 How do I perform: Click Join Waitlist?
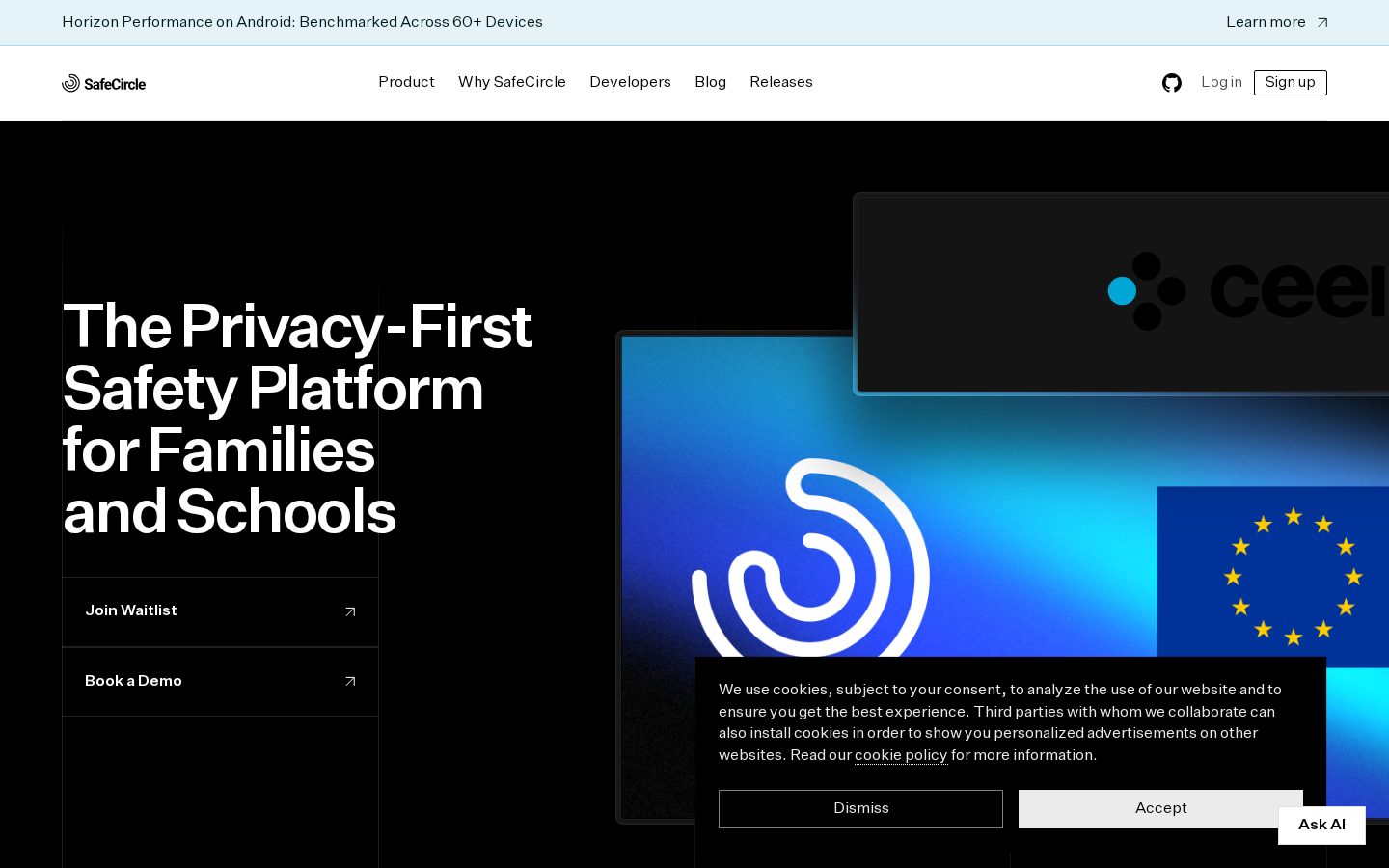(x=220, y=611)
